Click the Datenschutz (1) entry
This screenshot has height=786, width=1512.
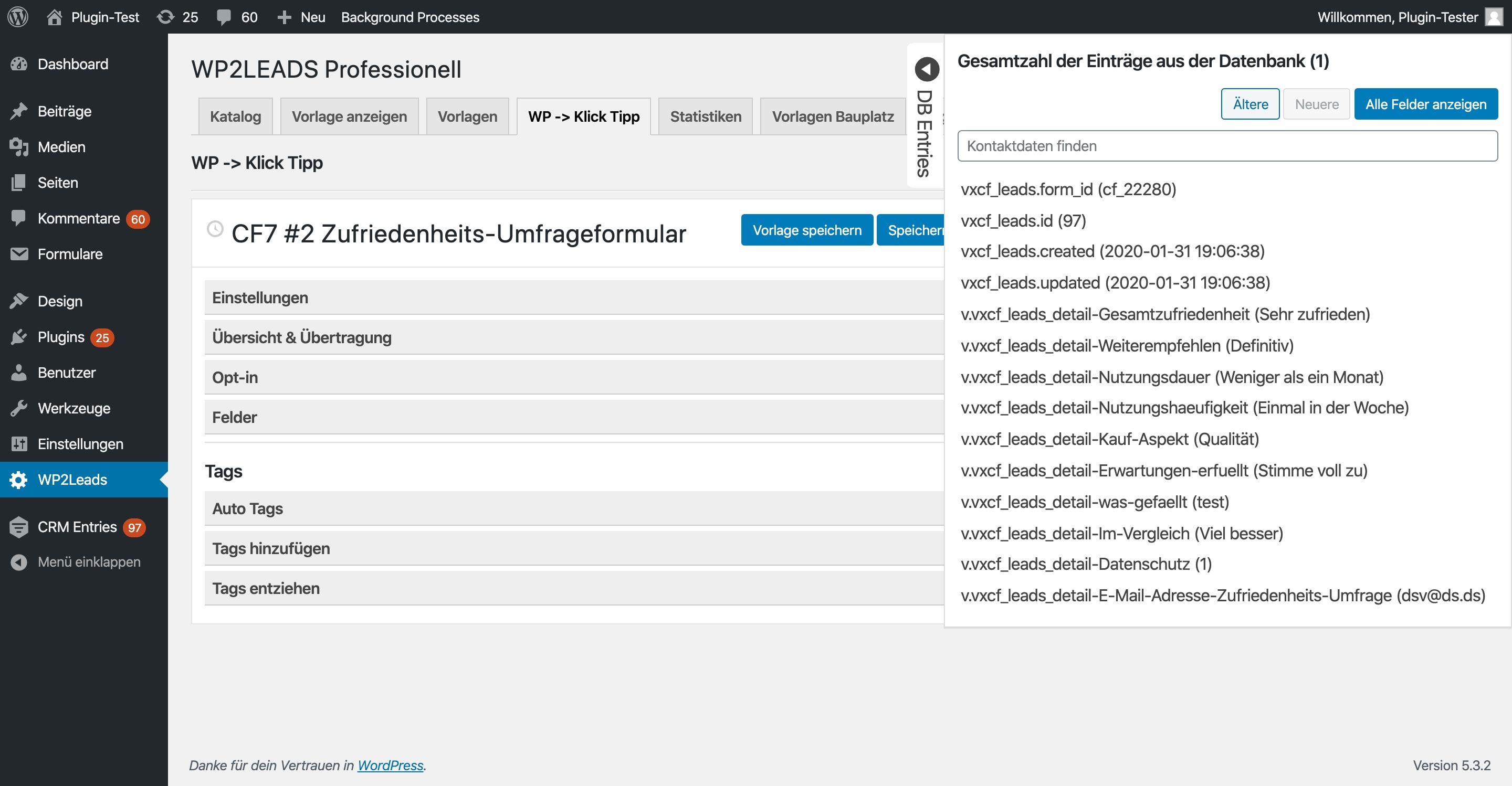coord(1086,564)
